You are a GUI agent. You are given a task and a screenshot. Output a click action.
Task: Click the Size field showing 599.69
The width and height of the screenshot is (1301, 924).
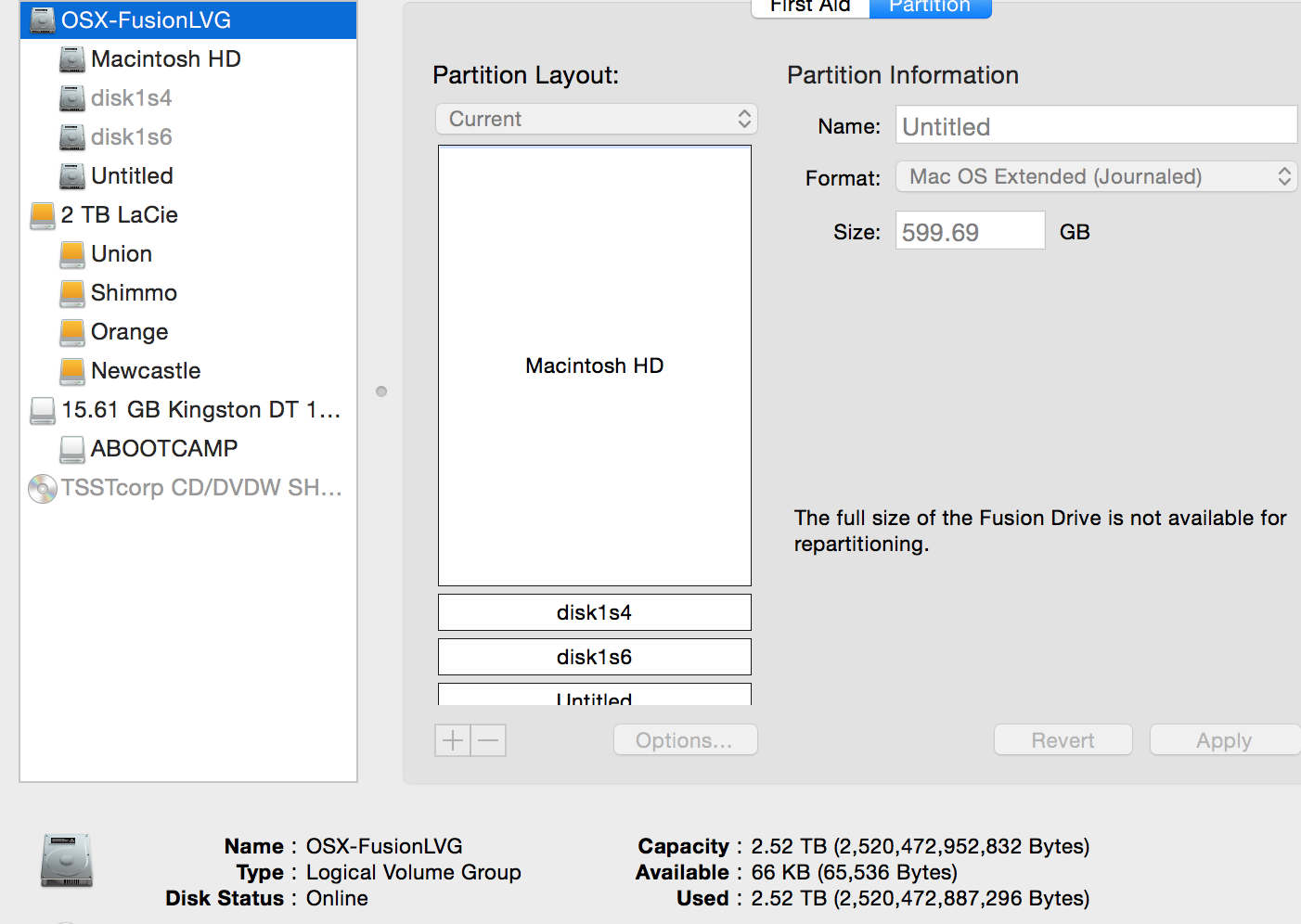(971, 230)
